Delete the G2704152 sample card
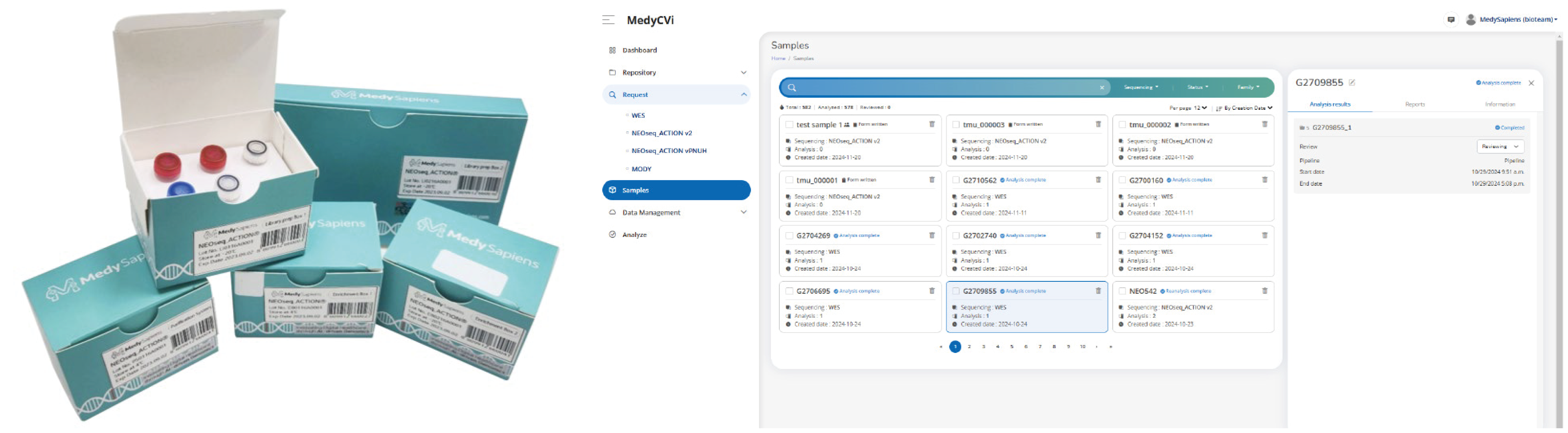Viewport: 1568px width, 433px height. [x=1264, y=235]
